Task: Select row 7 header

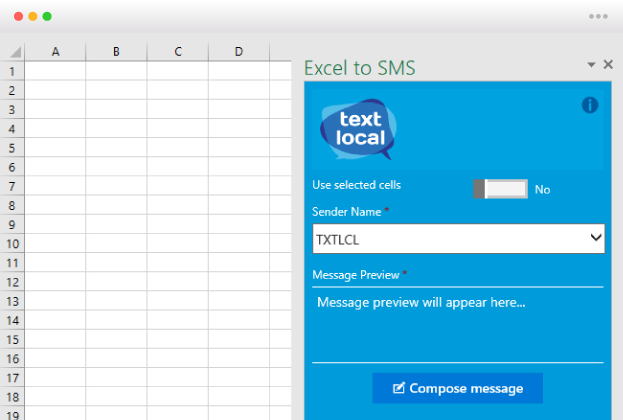Action: [12, 186]
